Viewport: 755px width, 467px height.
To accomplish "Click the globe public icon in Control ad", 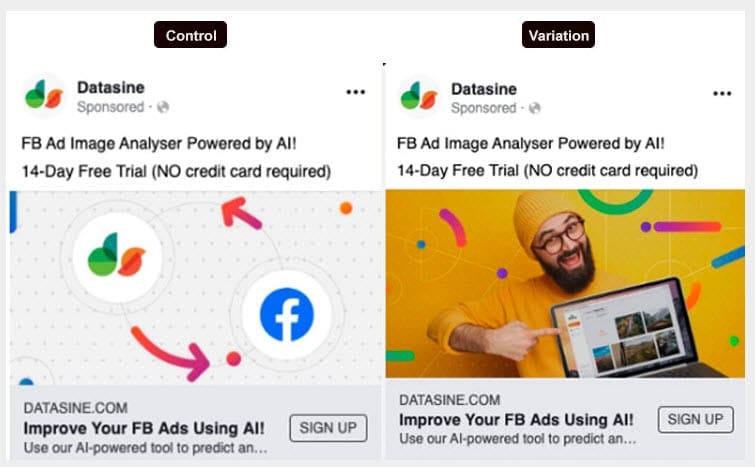I will point(163,107).
